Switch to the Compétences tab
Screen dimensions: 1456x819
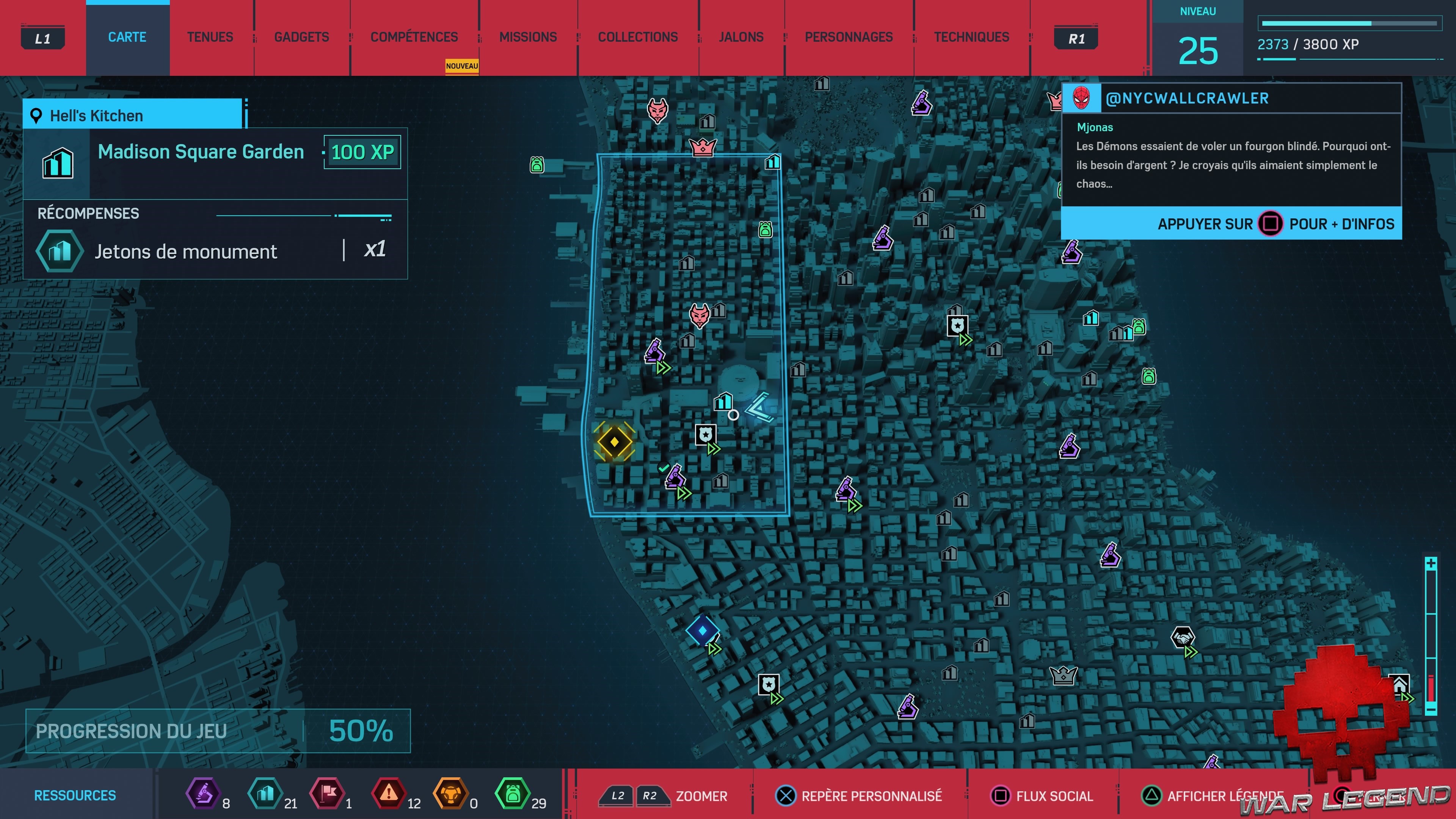click(414, 37)
